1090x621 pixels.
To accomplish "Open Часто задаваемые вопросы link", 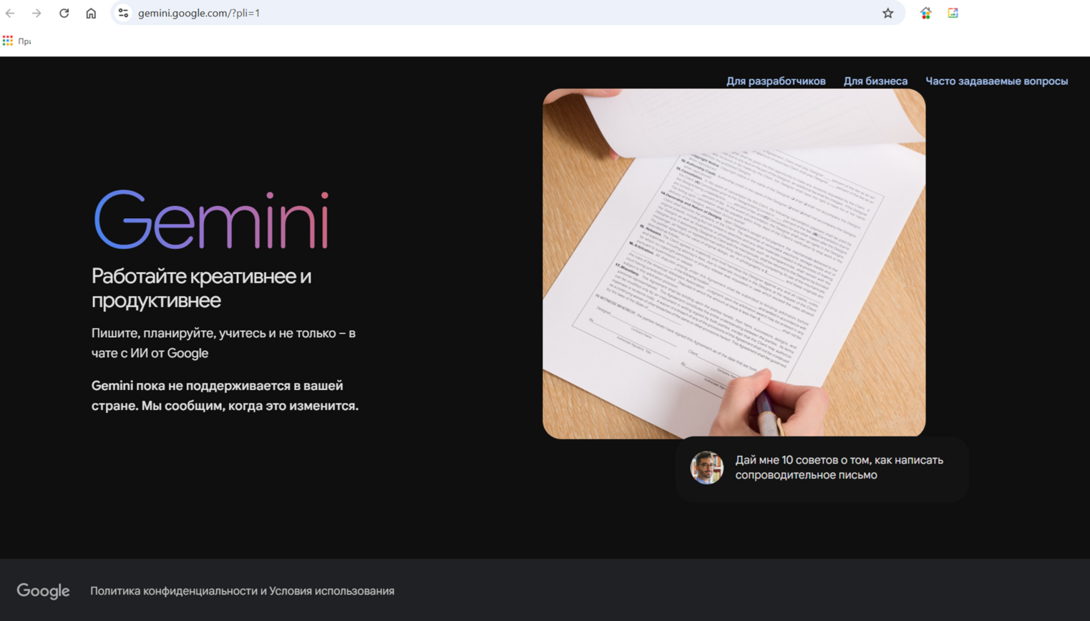I will point(996,81).
